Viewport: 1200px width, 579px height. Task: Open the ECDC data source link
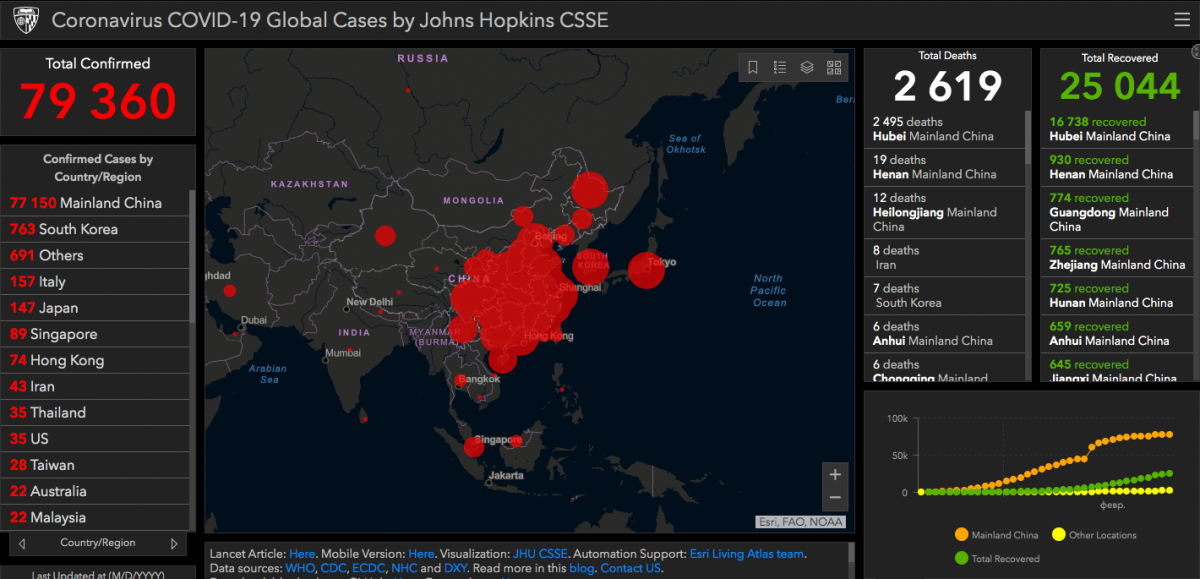pyautogui.click(x=369, y=568)
